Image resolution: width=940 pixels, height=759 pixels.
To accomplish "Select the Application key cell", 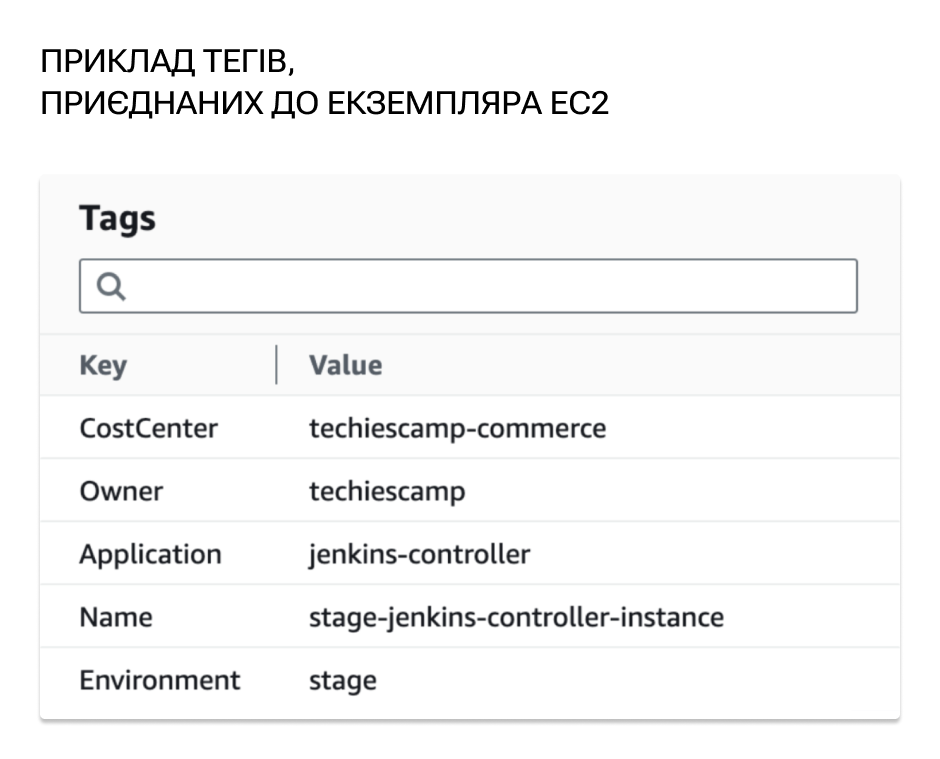I will [x=150, y=554].
